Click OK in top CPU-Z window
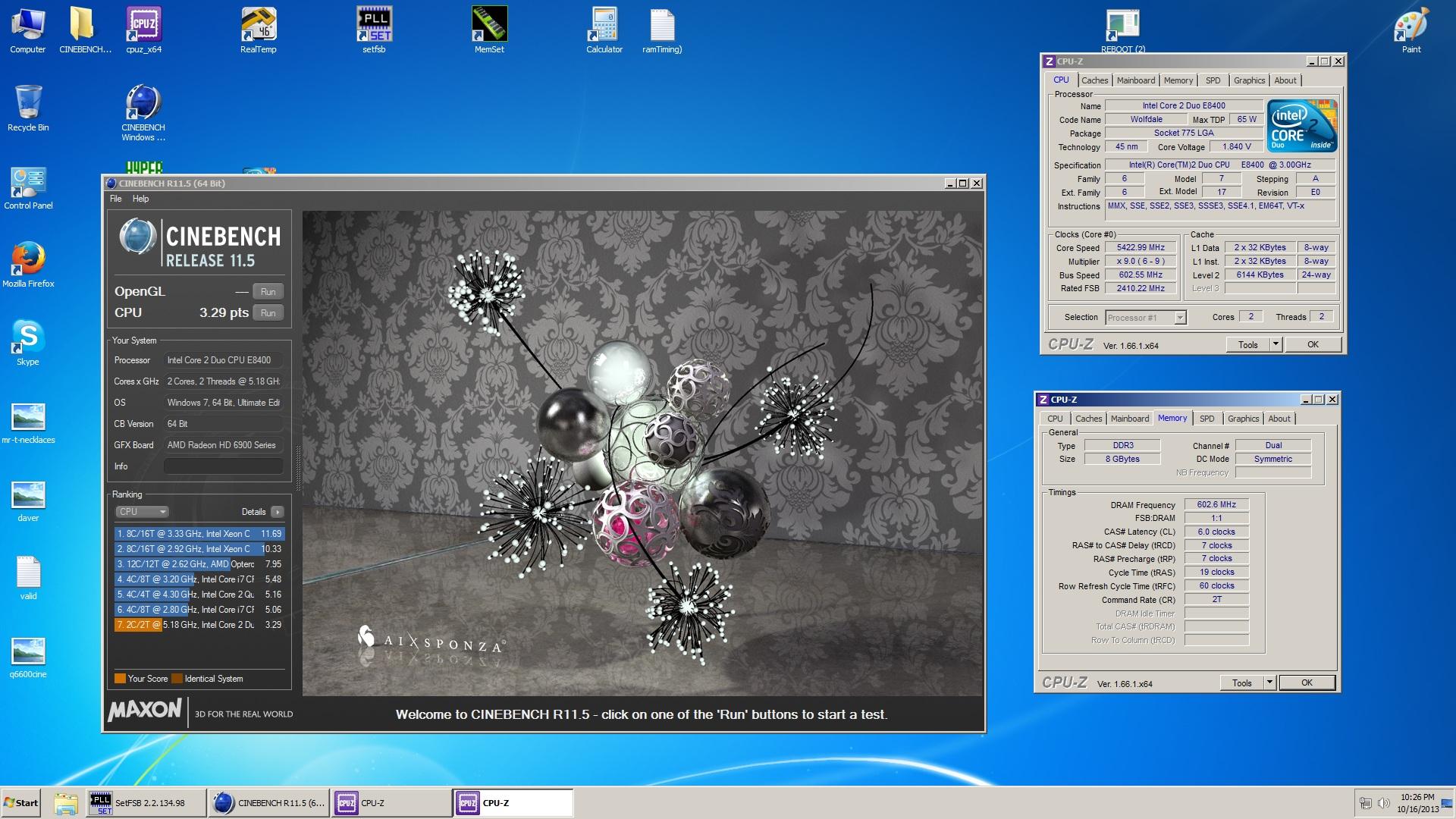This screenshot has height=819, width=1456. tap(1313, 345)
